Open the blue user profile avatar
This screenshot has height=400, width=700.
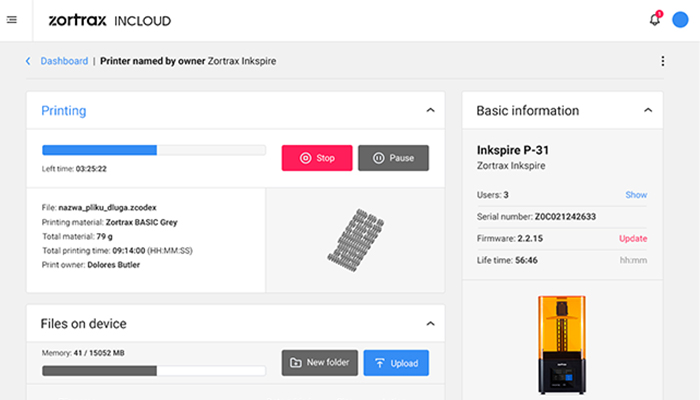coord(680,20)
